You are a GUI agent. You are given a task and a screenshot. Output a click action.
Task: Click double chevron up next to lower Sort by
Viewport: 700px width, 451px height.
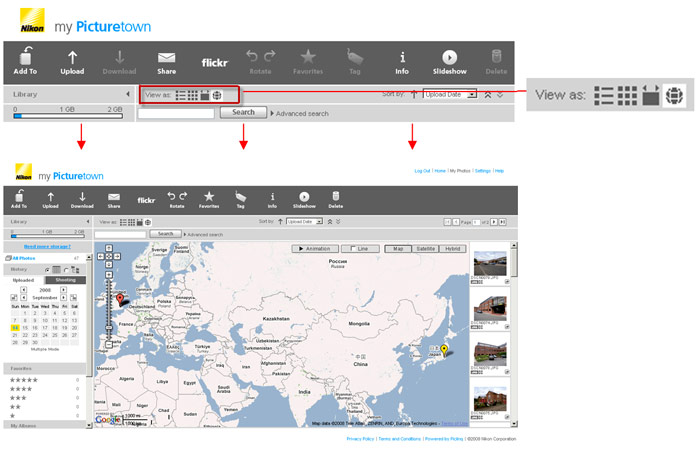coord(330,221)
